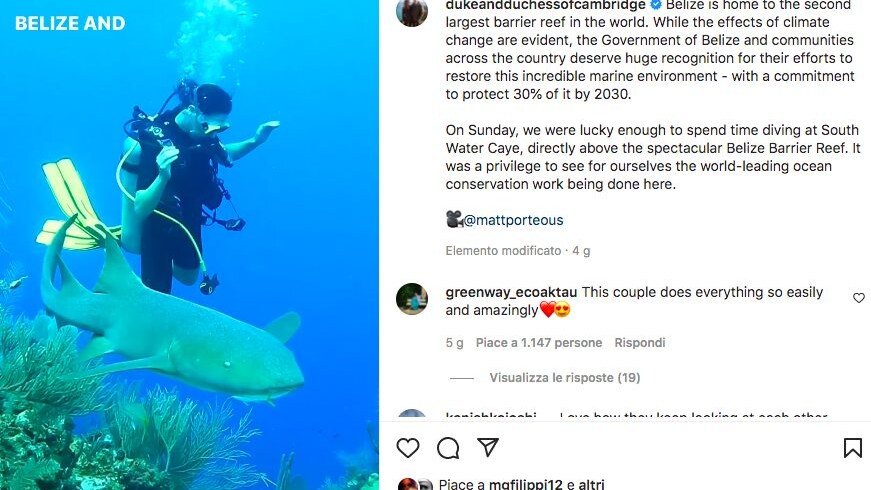Open greenway_ecoaktau's profile picture

point(412,299)
